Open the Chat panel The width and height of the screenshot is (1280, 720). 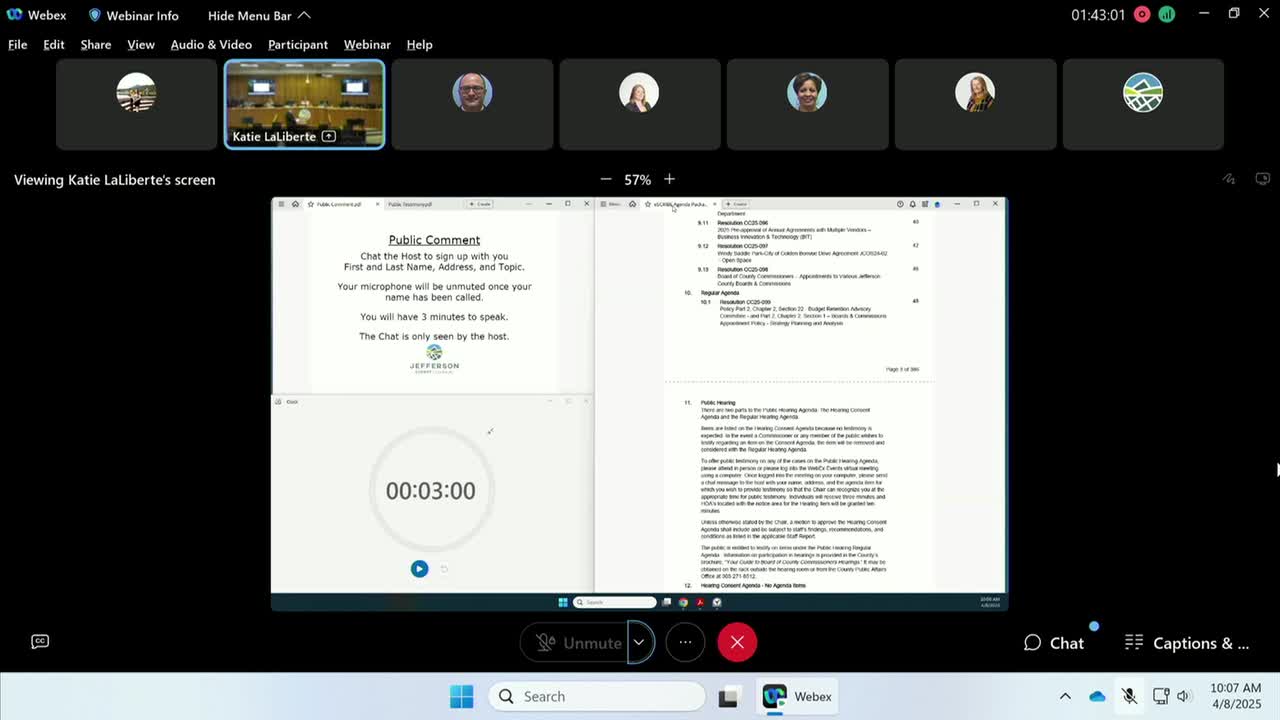coord(1054,643)
